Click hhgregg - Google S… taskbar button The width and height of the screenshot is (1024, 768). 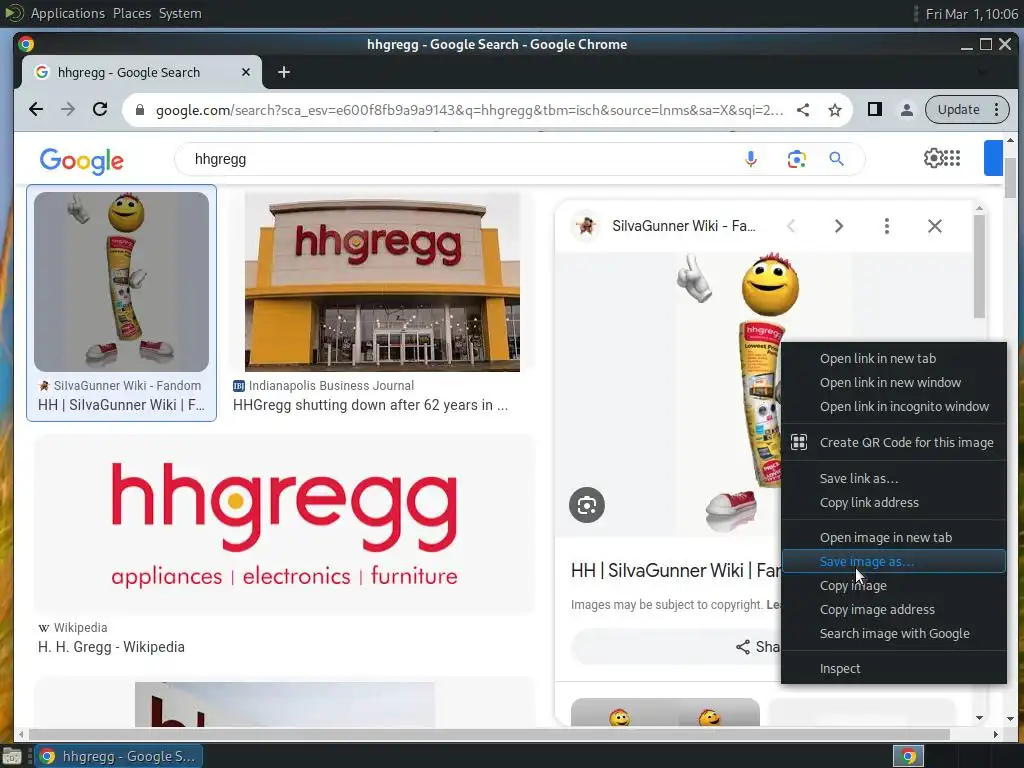click(118, 756)
